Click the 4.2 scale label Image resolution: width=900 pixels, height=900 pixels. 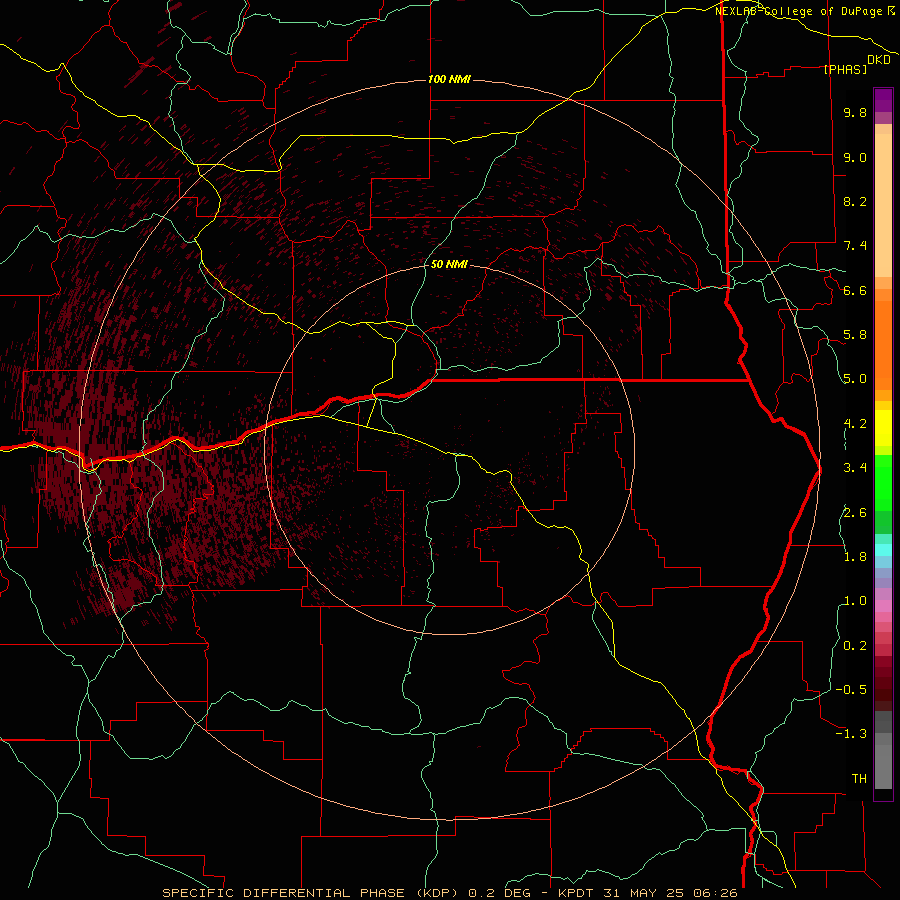coord(855,424)
